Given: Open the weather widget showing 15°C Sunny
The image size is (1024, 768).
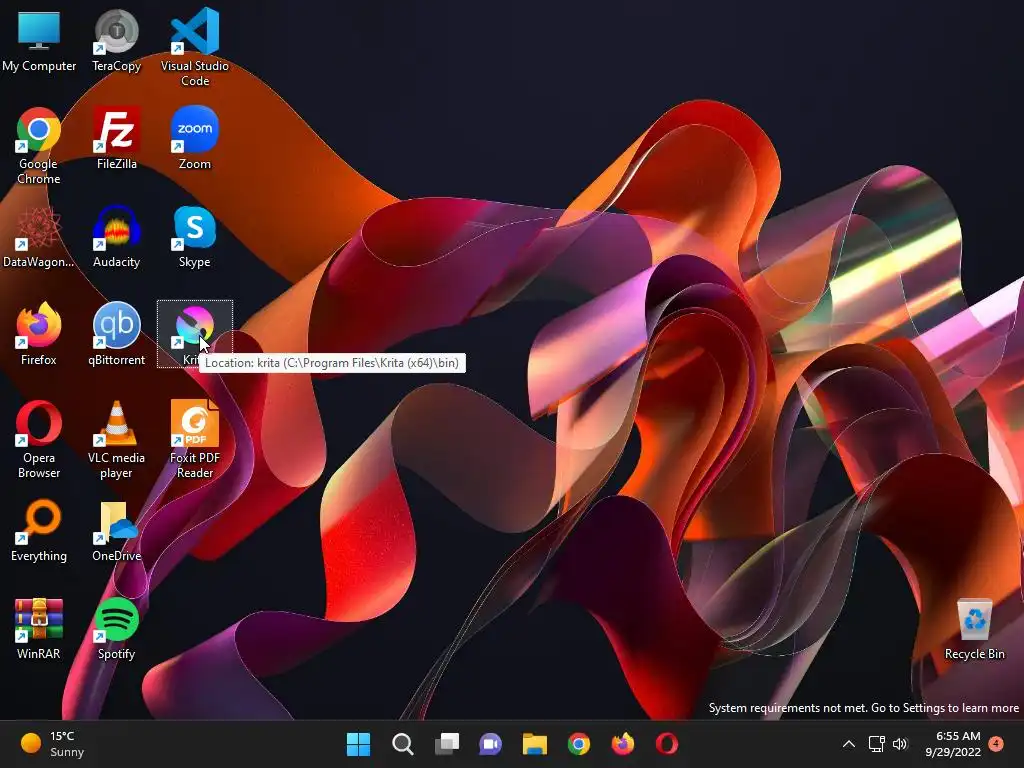Looking at the screenshot, I should point(52,744).
